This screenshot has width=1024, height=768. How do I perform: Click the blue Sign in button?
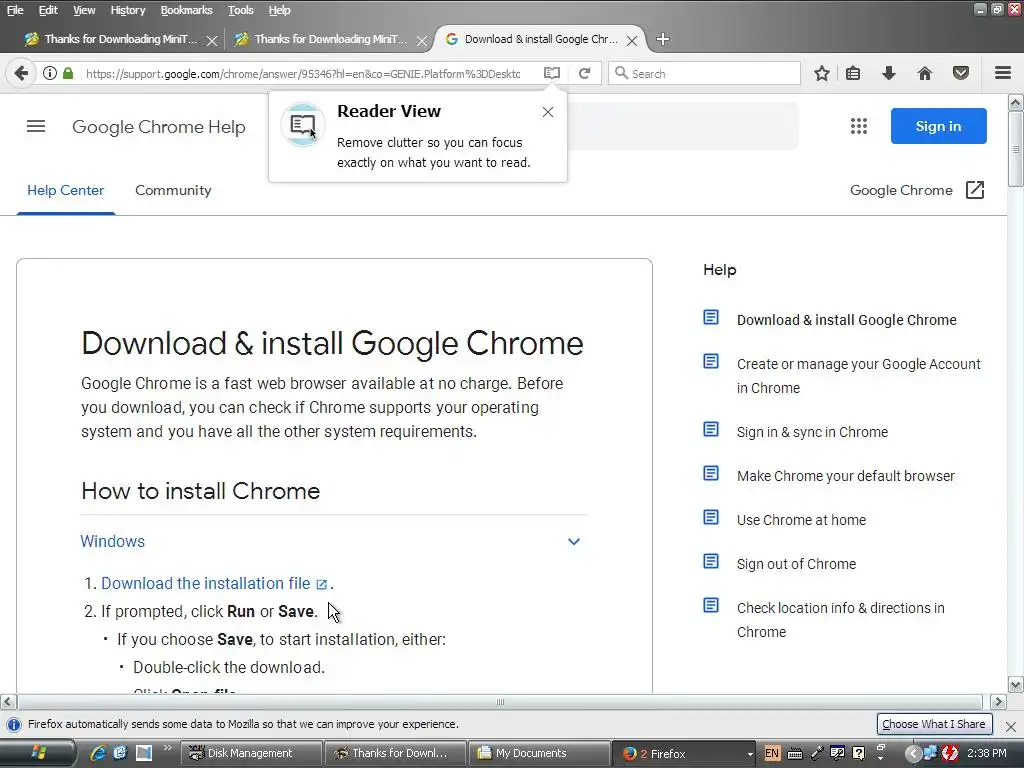click(938, 126)
